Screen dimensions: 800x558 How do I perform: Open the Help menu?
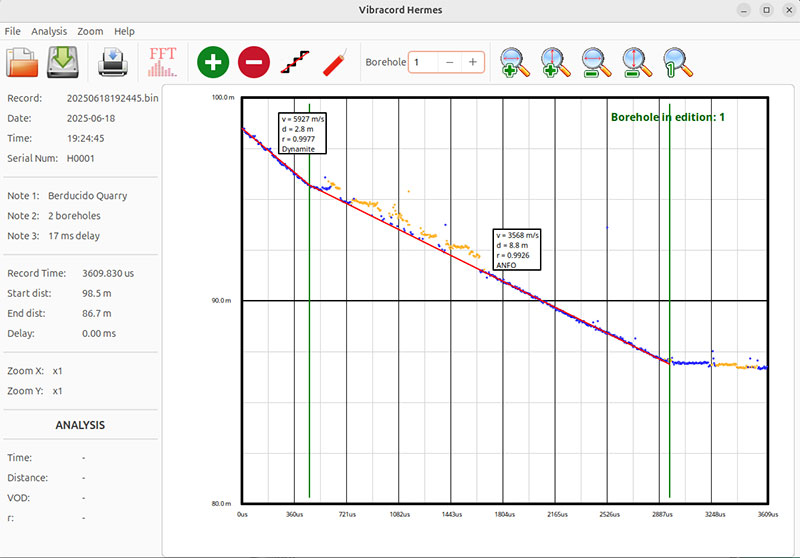point(124,31)
